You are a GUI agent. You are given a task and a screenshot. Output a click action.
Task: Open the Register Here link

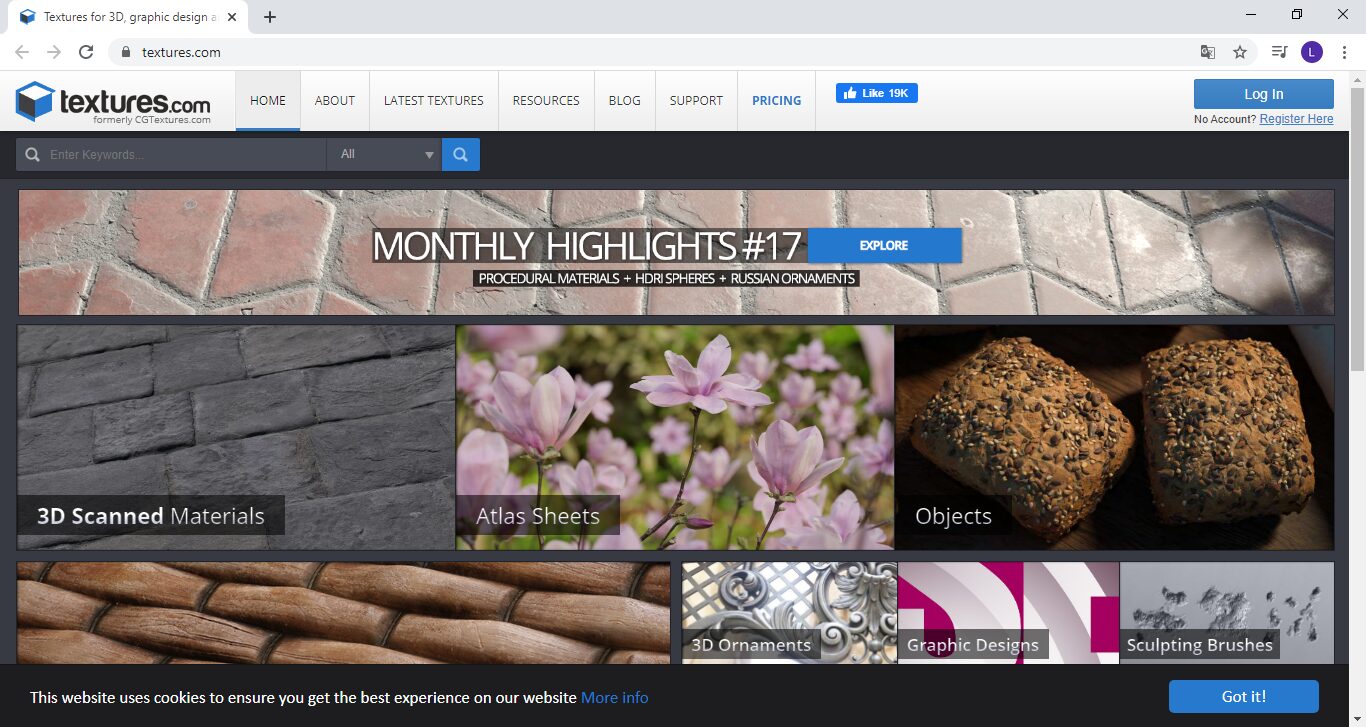(1296, 118)
